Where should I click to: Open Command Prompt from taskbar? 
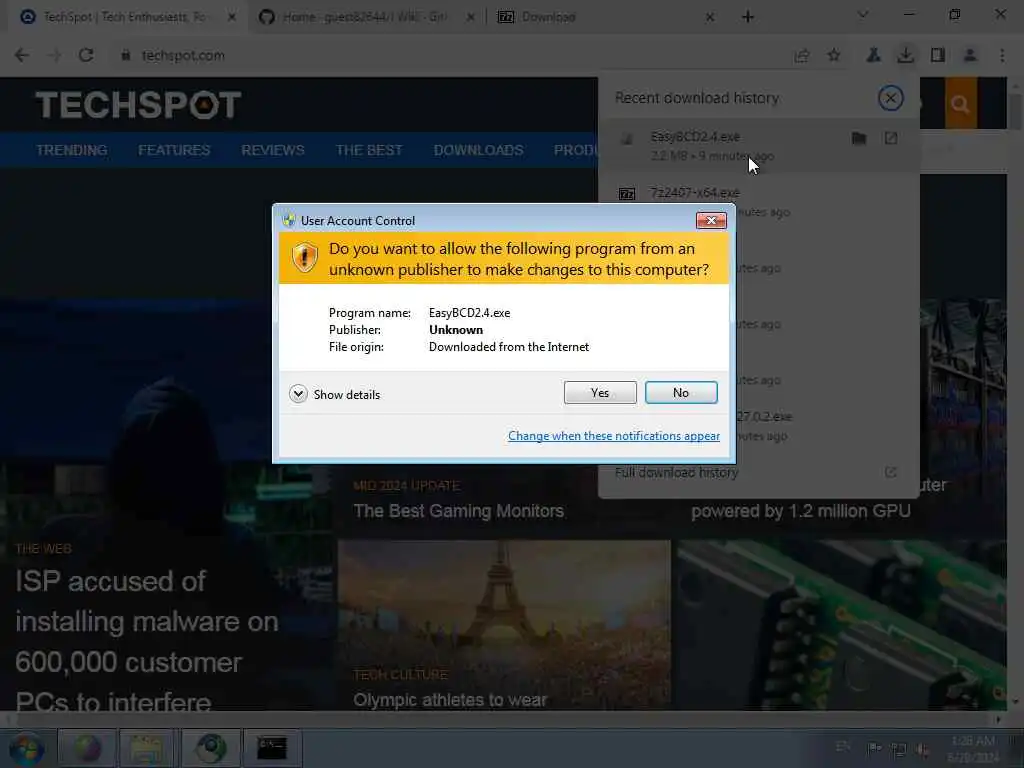pyautogui.click(x=272, y=748)
